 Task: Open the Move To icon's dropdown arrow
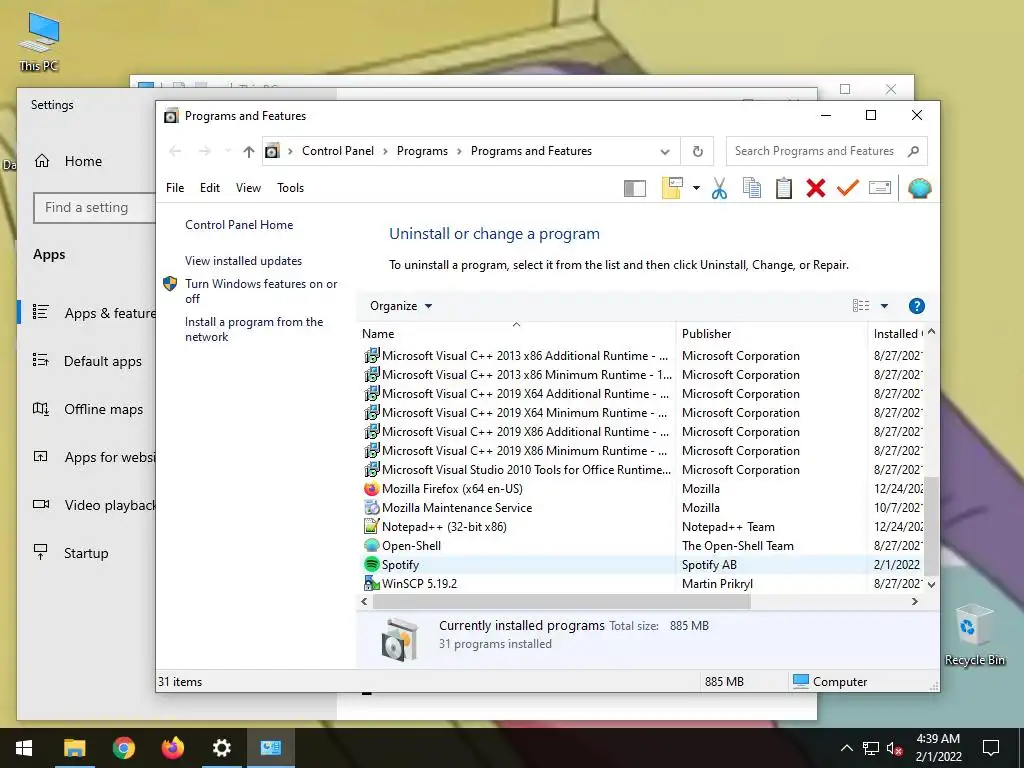(x=696, y=189)
